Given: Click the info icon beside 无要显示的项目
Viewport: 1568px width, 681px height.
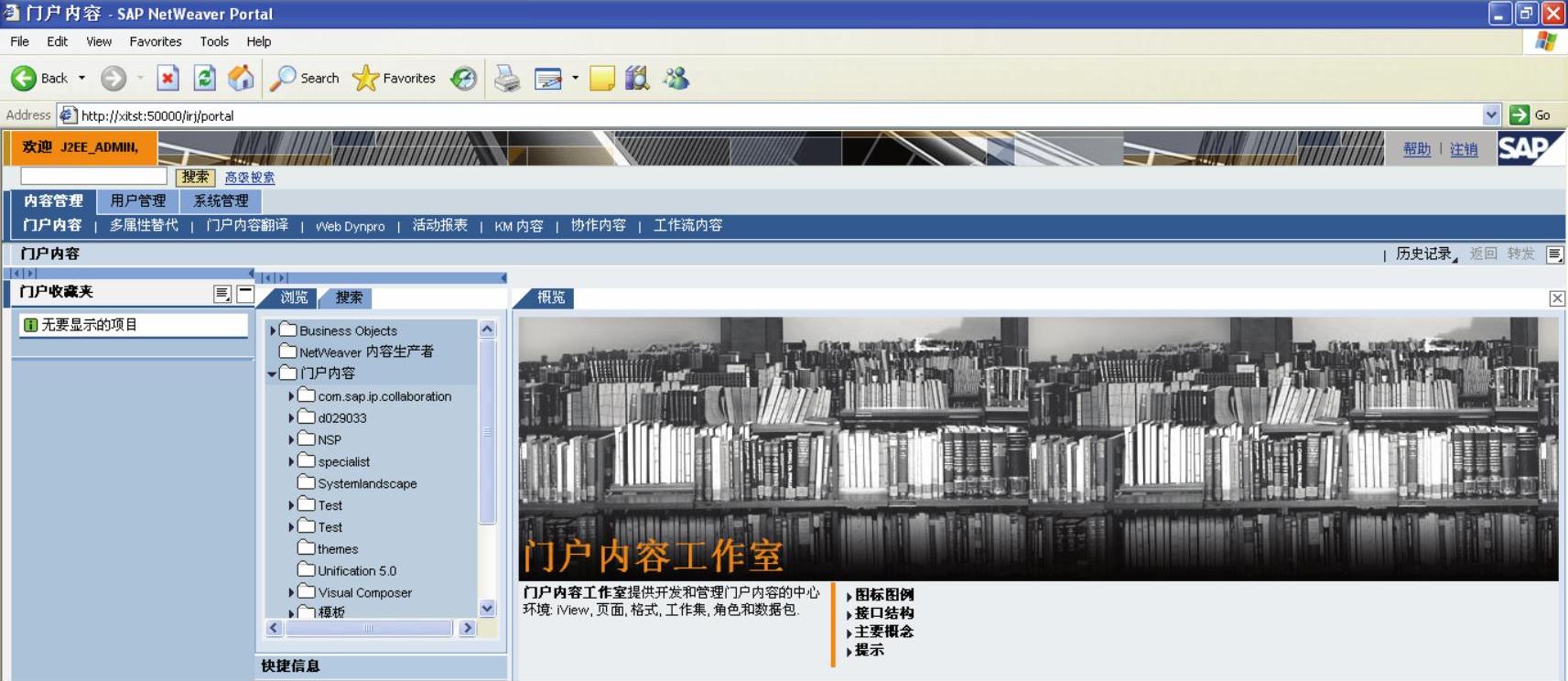Looking at the screenshot, I should pos(30,325).
